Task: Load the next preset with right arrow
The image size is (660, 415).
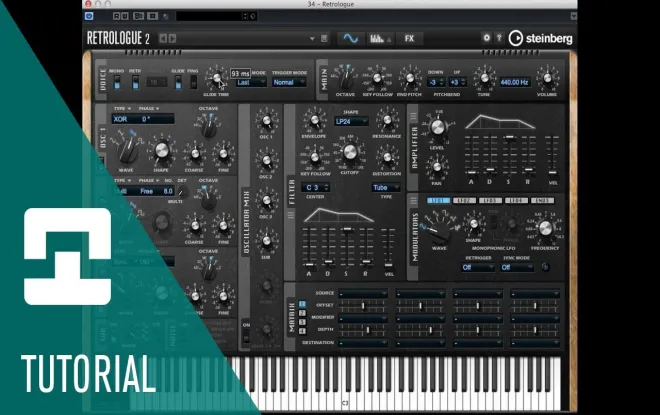Action: [x=172, y=39]
